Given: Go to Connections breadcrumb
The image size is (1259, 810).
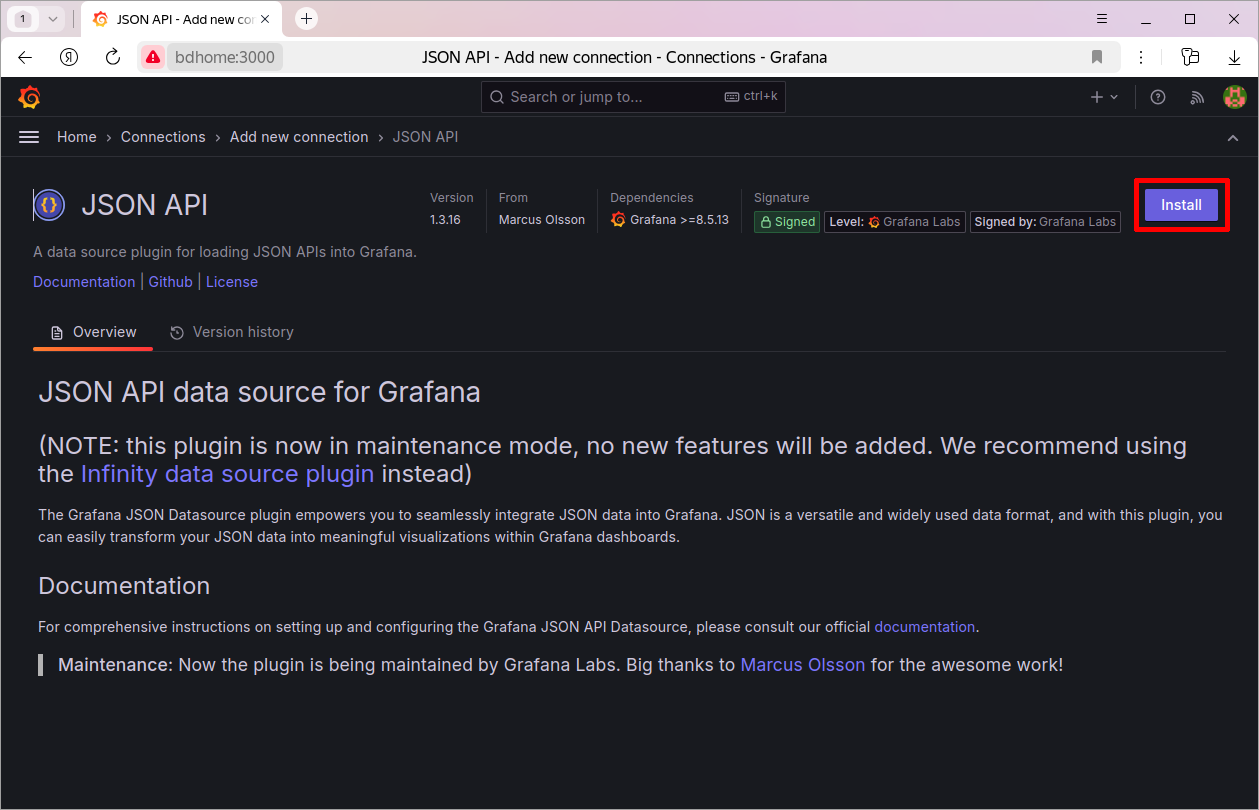Looking at the screenshot, I should click(163, 137).
